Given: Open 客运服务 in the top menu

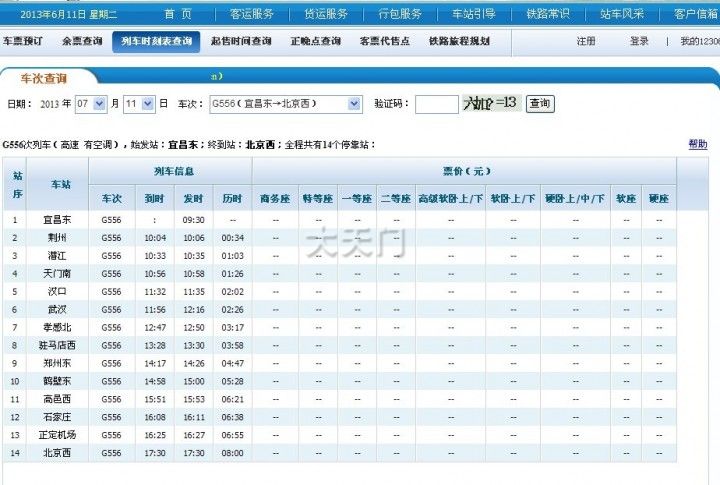Looking at the screenshot, I should [251, 13].
